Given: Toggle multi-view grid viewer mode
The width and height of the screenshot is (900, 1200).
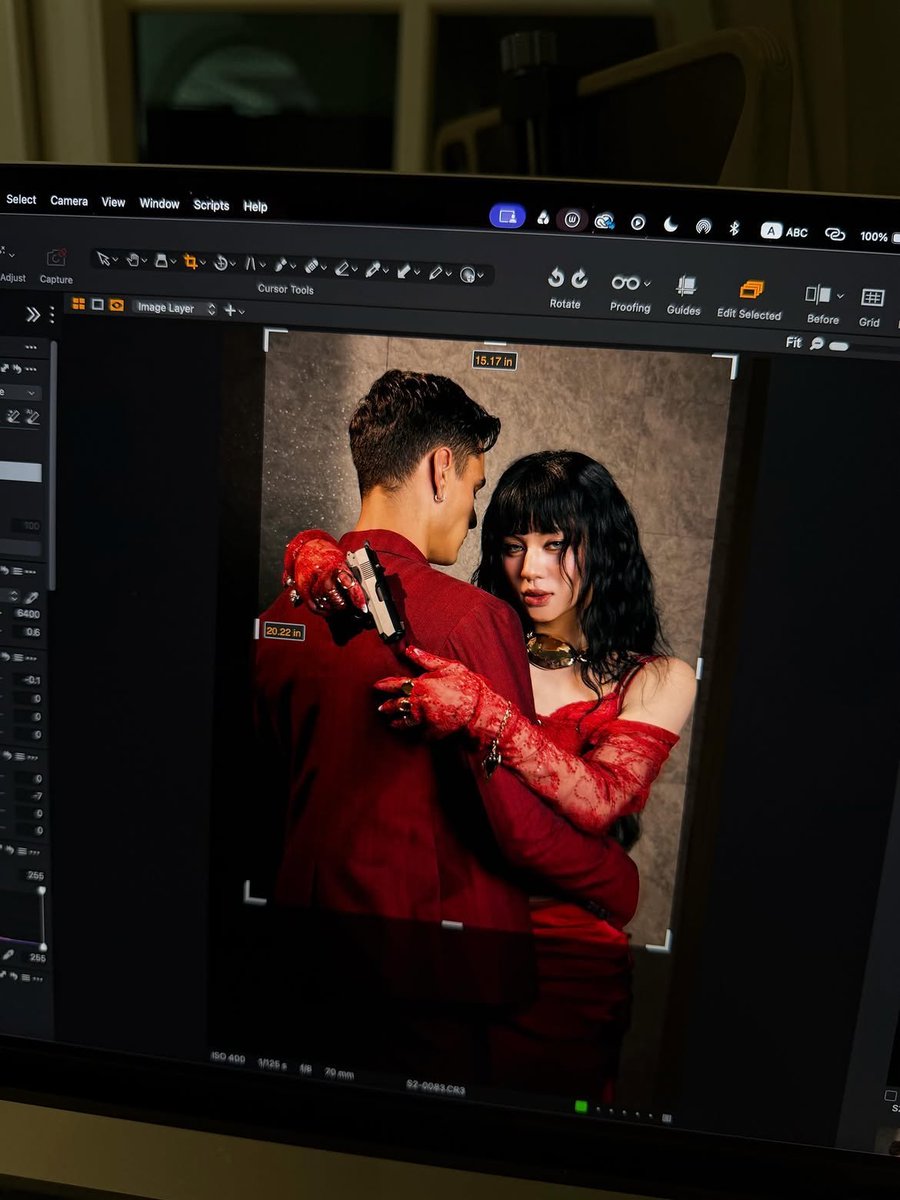Looking at the screenshot, I should coord(78,303).
